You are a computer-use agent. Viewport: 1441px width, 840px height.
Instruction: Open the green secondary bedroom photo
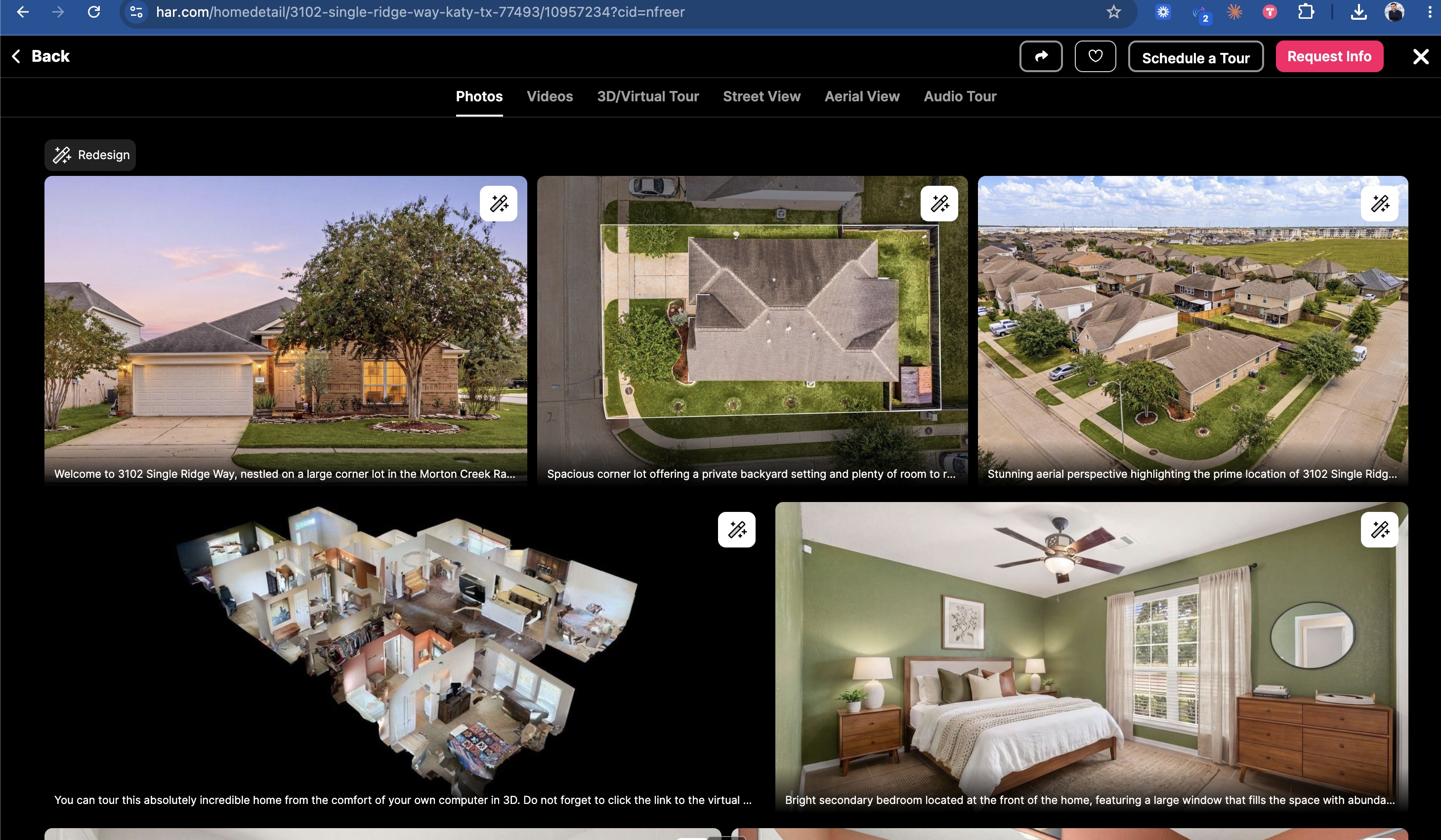[1092, 657]
